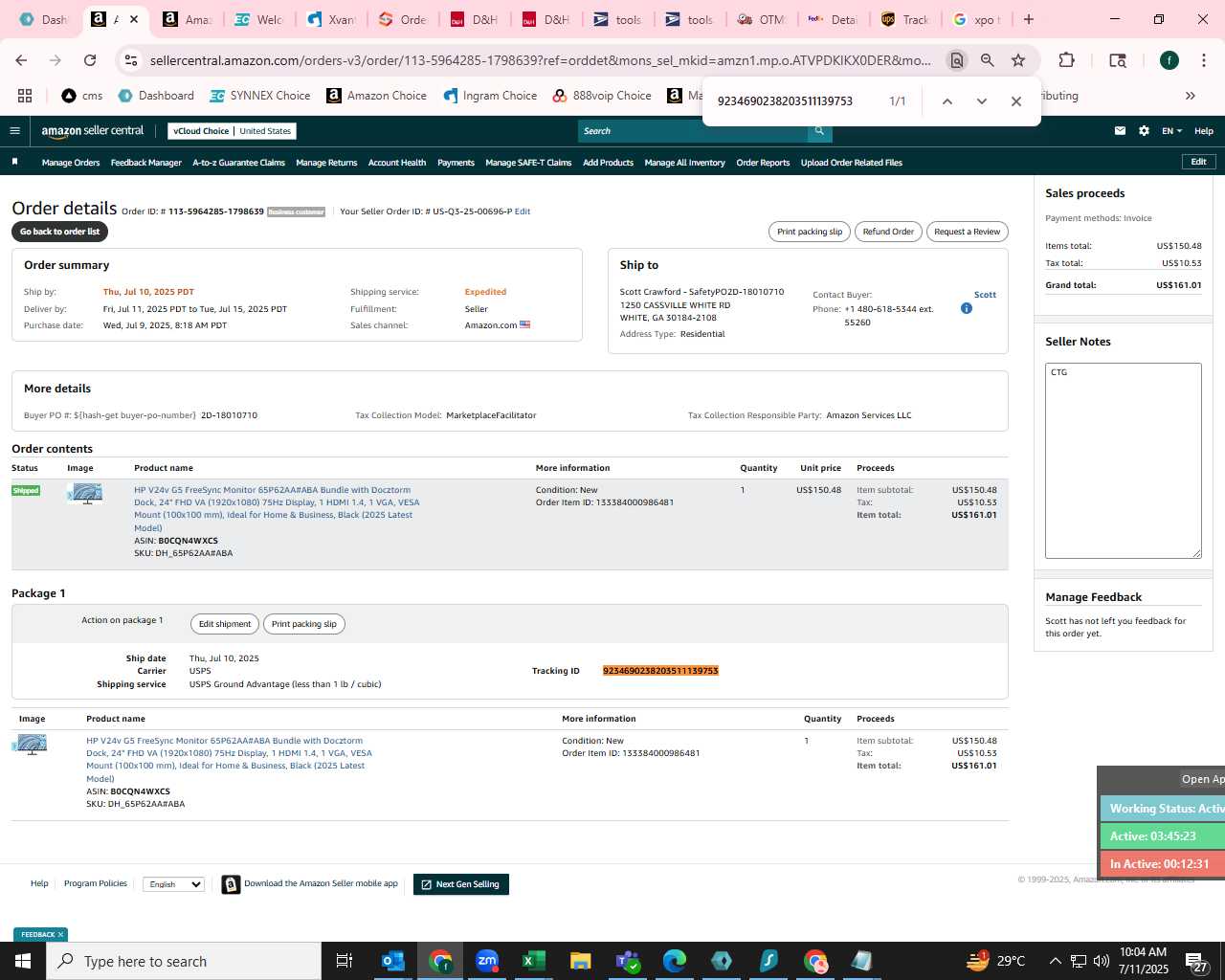Click top Print packing slip button
Image resolution: width=1225 pixels, height=980 pixels.
click(810, 232)
